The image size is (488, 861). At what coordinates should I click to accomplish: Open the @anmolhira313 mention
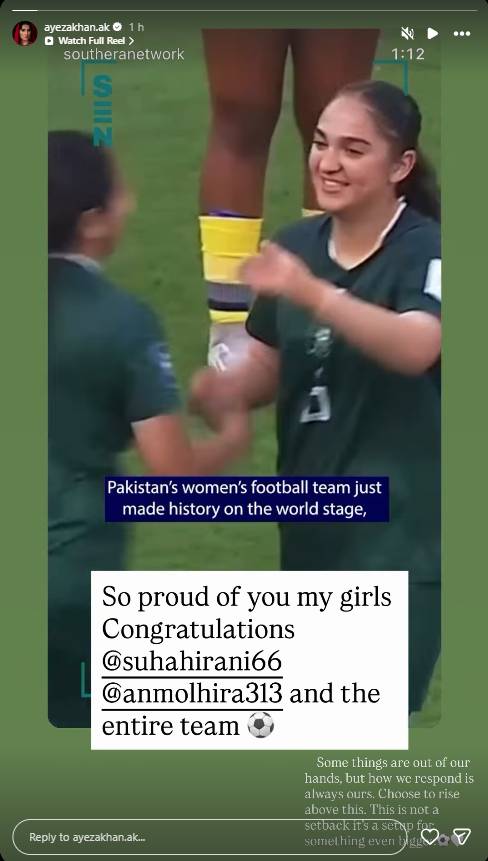192,694
